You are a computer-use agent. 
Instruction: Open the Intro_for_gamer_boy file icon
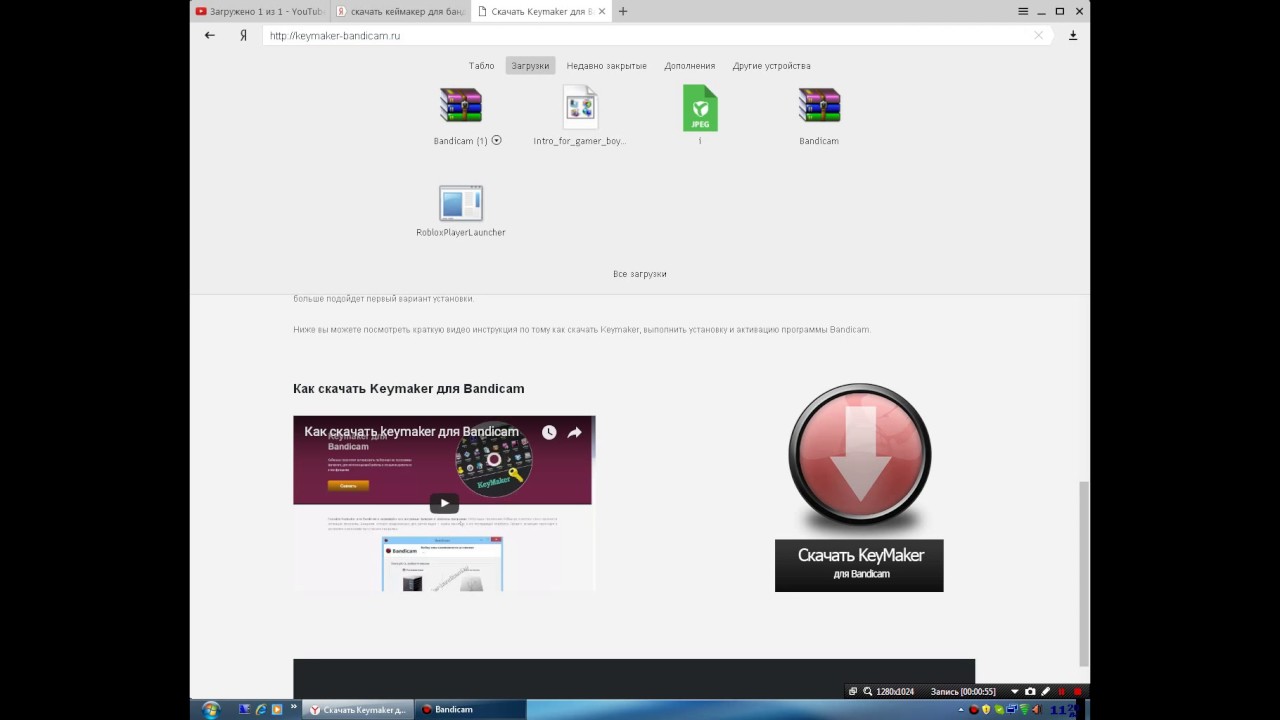tap(580, 107)
